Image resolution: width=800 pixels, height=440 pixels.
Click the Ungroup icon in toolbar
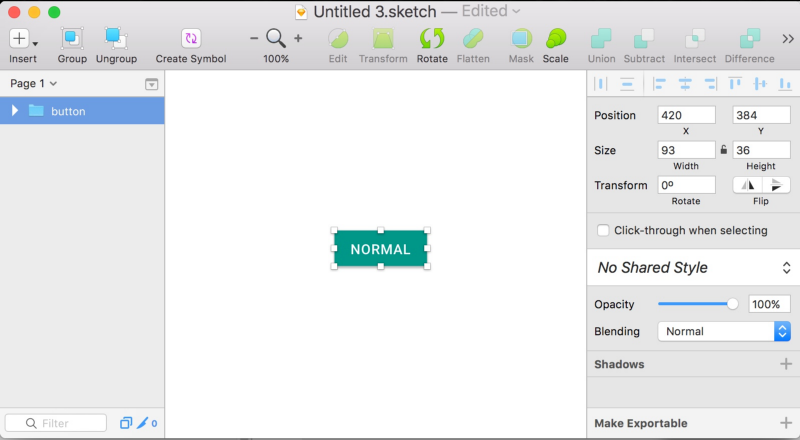pyautogui.click(x=116, y=39)
